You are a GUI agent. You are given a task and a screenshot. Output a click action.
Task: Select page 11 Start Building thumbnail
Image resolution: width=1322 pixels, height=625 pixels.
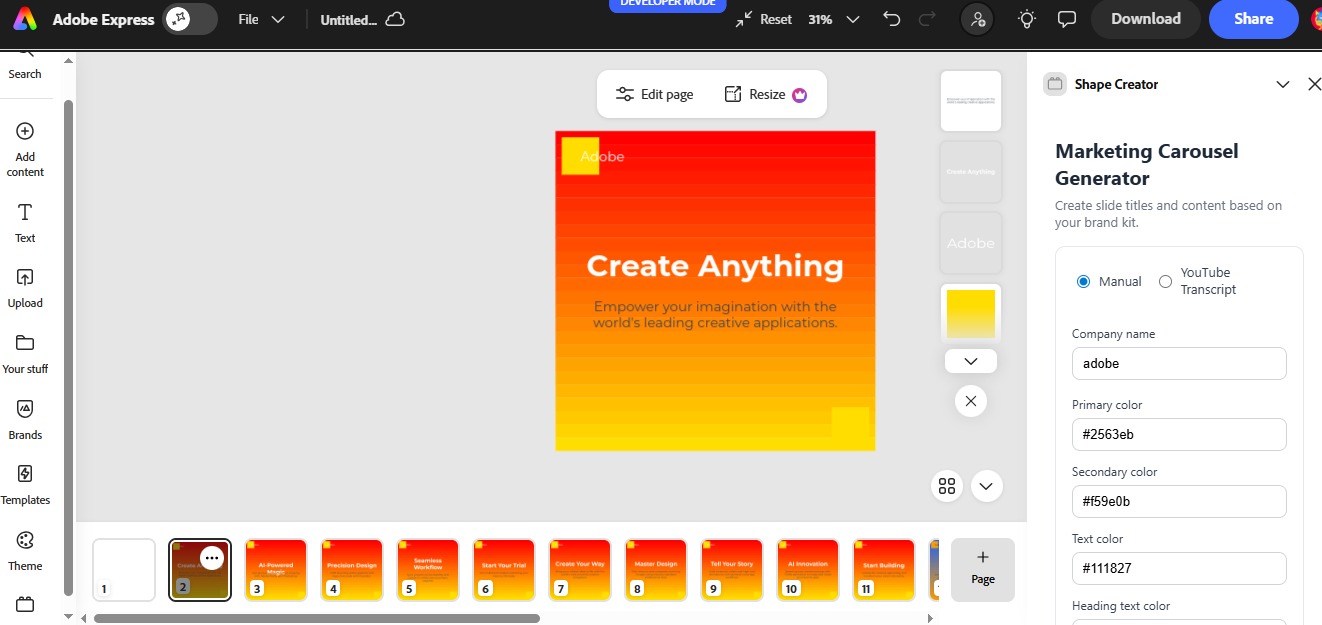click(x=884, y=570)
